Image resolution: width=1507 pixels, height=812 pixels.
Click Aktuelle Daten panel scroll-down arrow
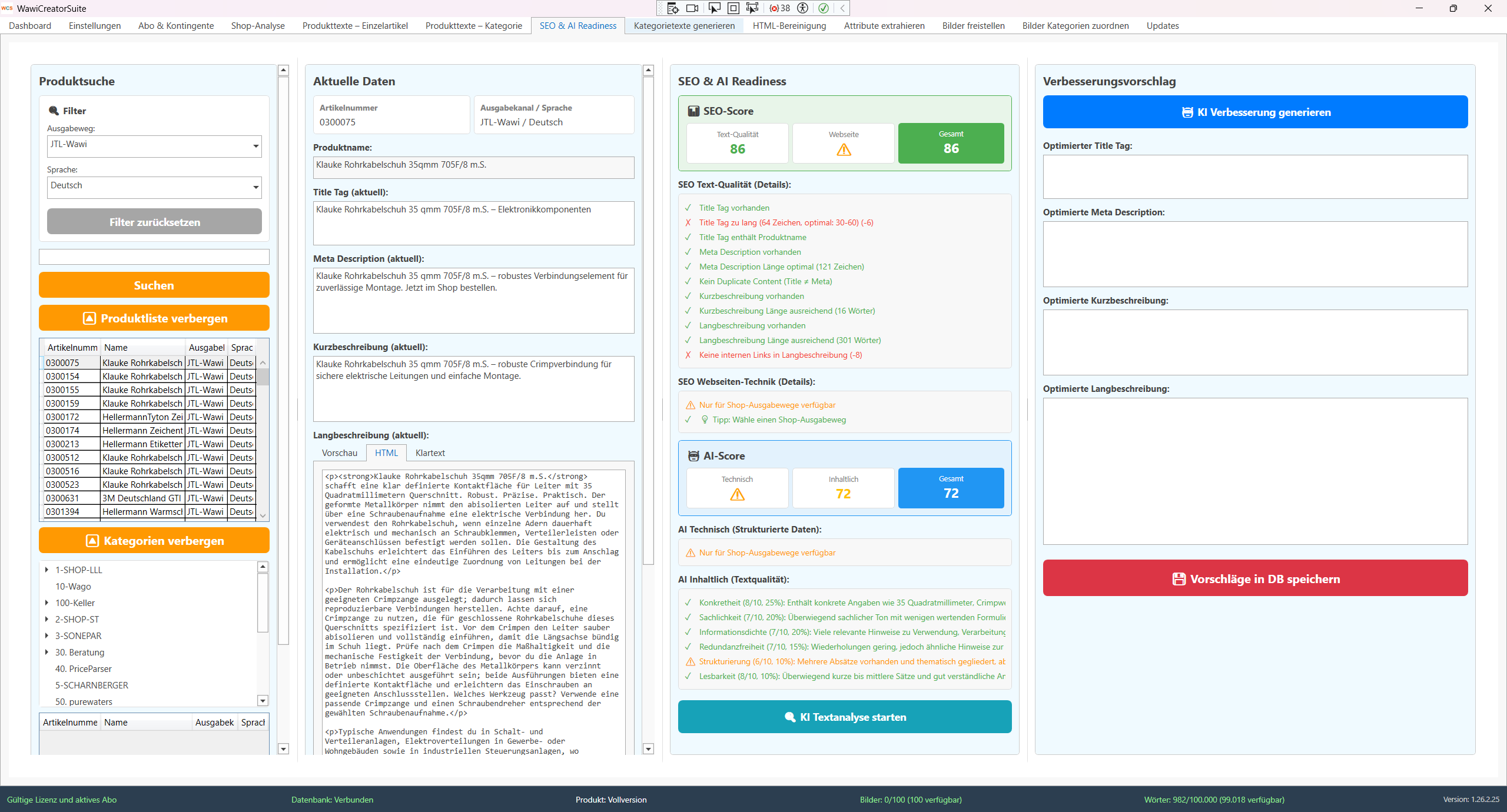648,749
